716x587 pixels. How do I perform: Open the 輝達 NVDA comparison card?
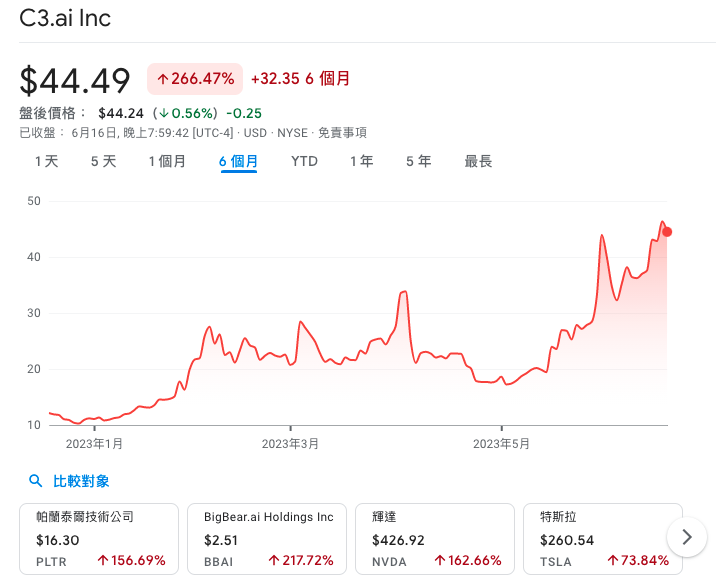click(435, 539)
